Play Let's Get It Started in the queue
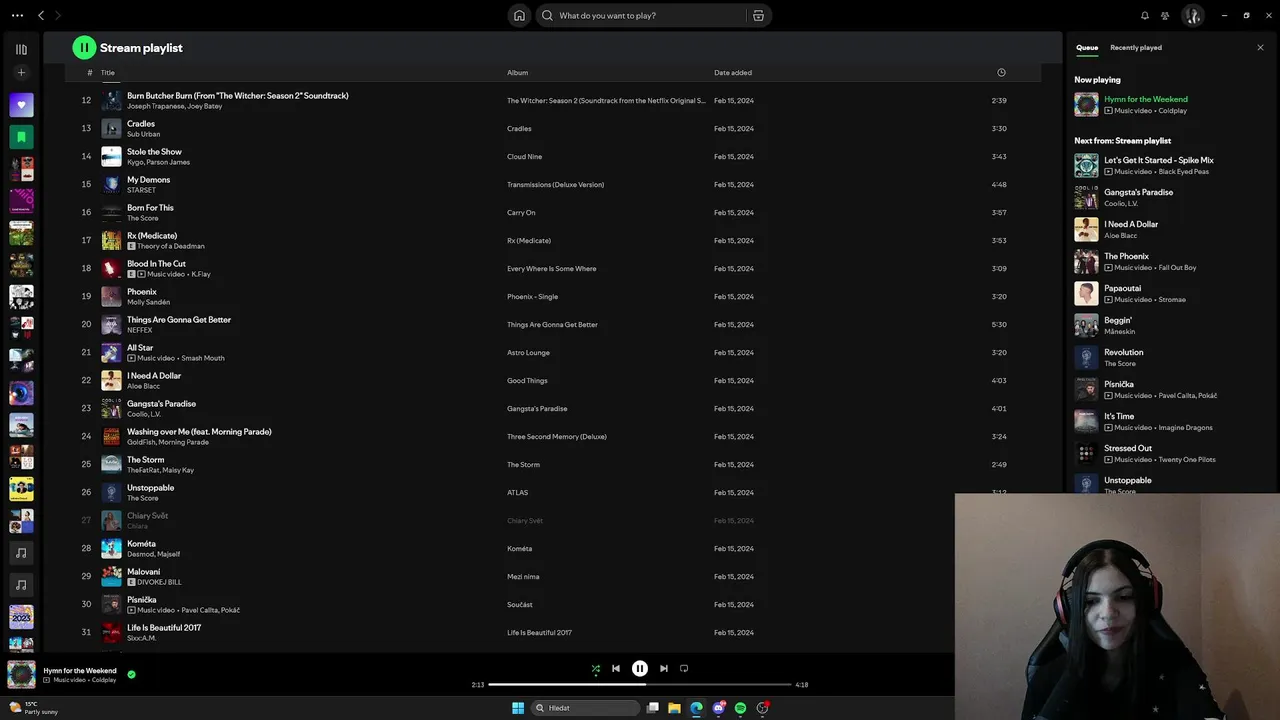 (1159, 160)
